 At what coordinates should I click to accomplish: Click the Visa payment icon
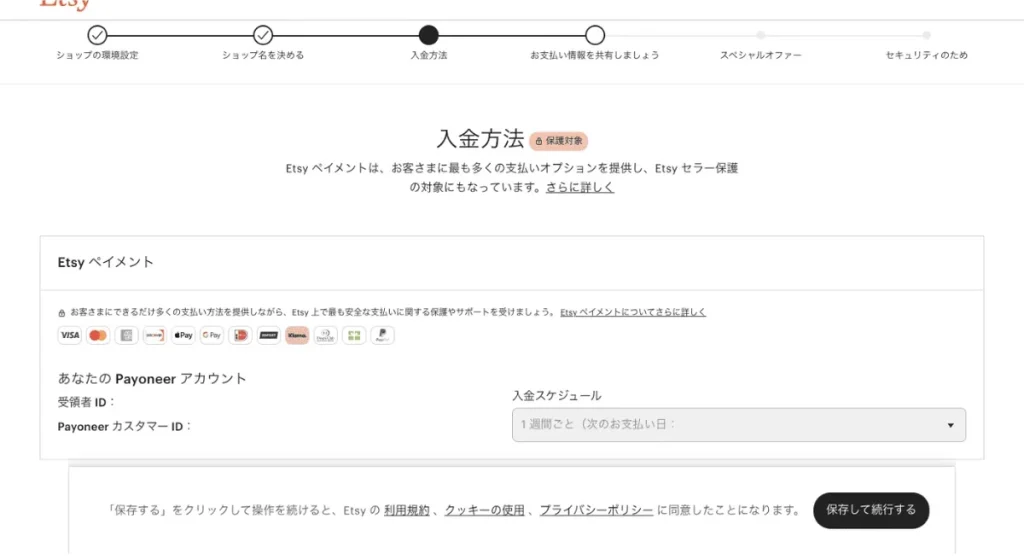(69, 335)
